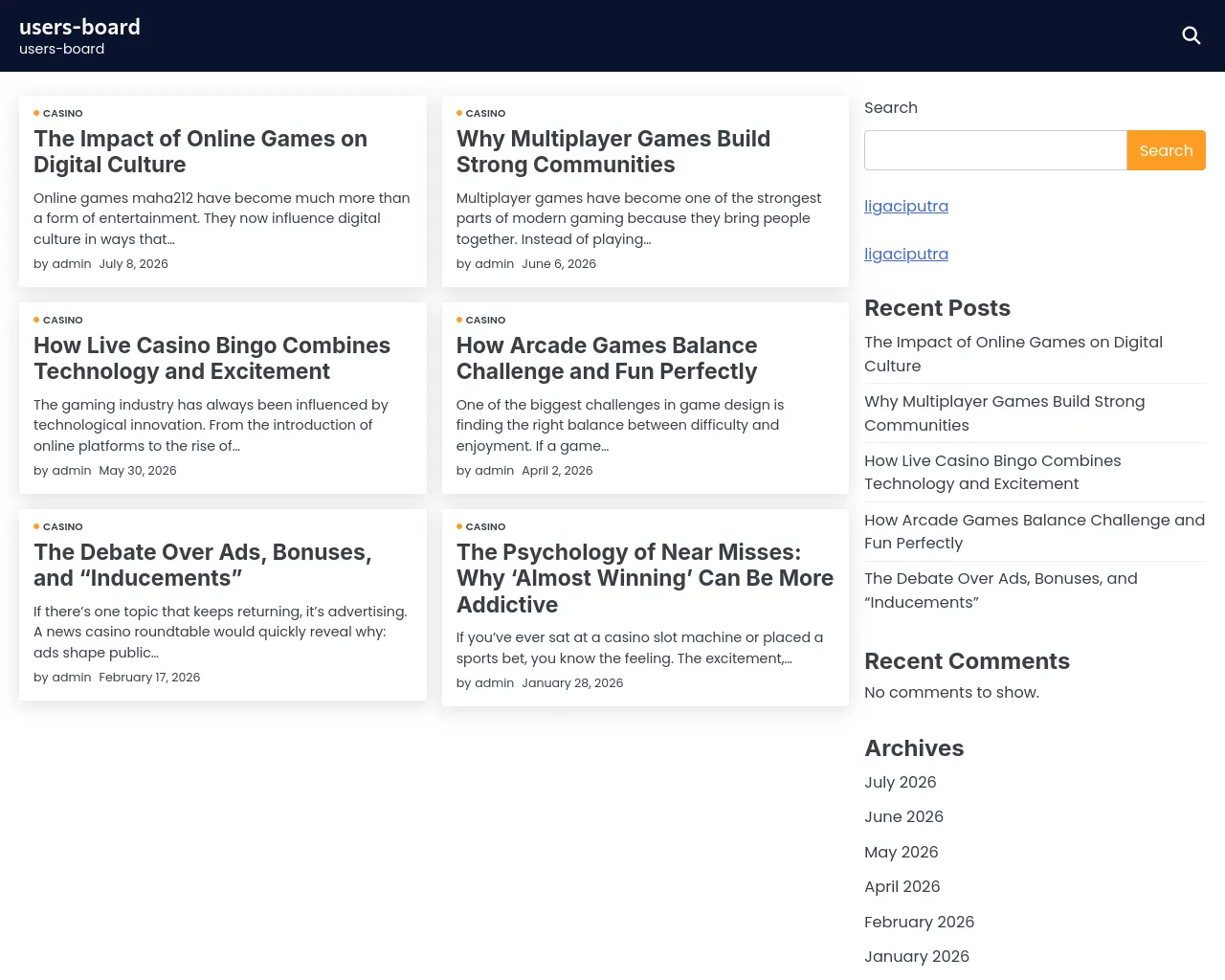Open post 'The Psychology of Near Misses' title
This screenshot has width=1225, height=980.
[x=644, y=578]
